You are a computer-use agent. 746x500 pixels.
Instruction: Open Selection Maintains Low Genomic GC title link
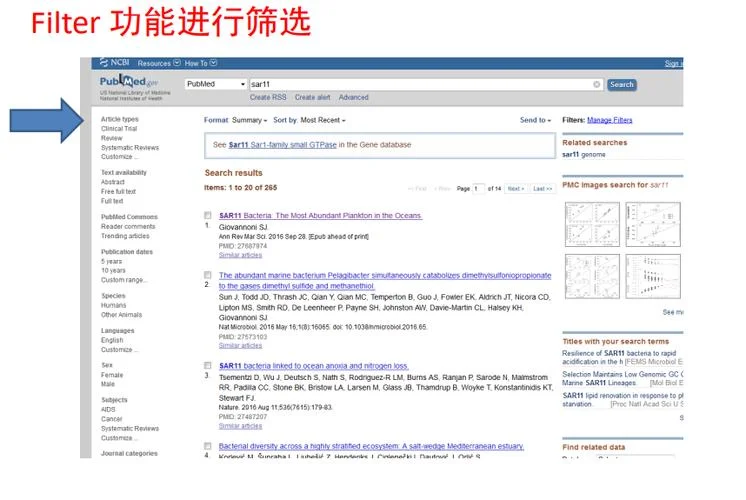click(x=622, y=378)
